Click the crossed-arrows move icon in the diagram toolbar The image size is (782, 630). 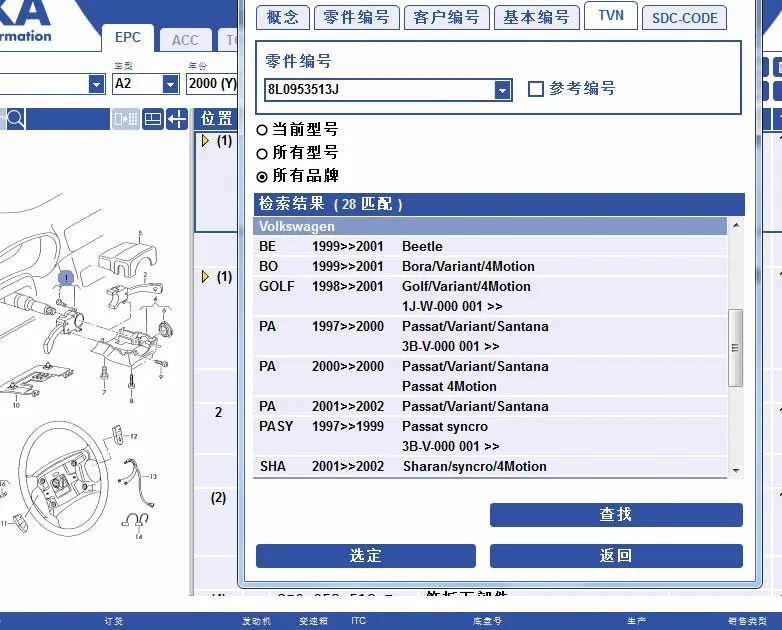click(x=177, y=119)
